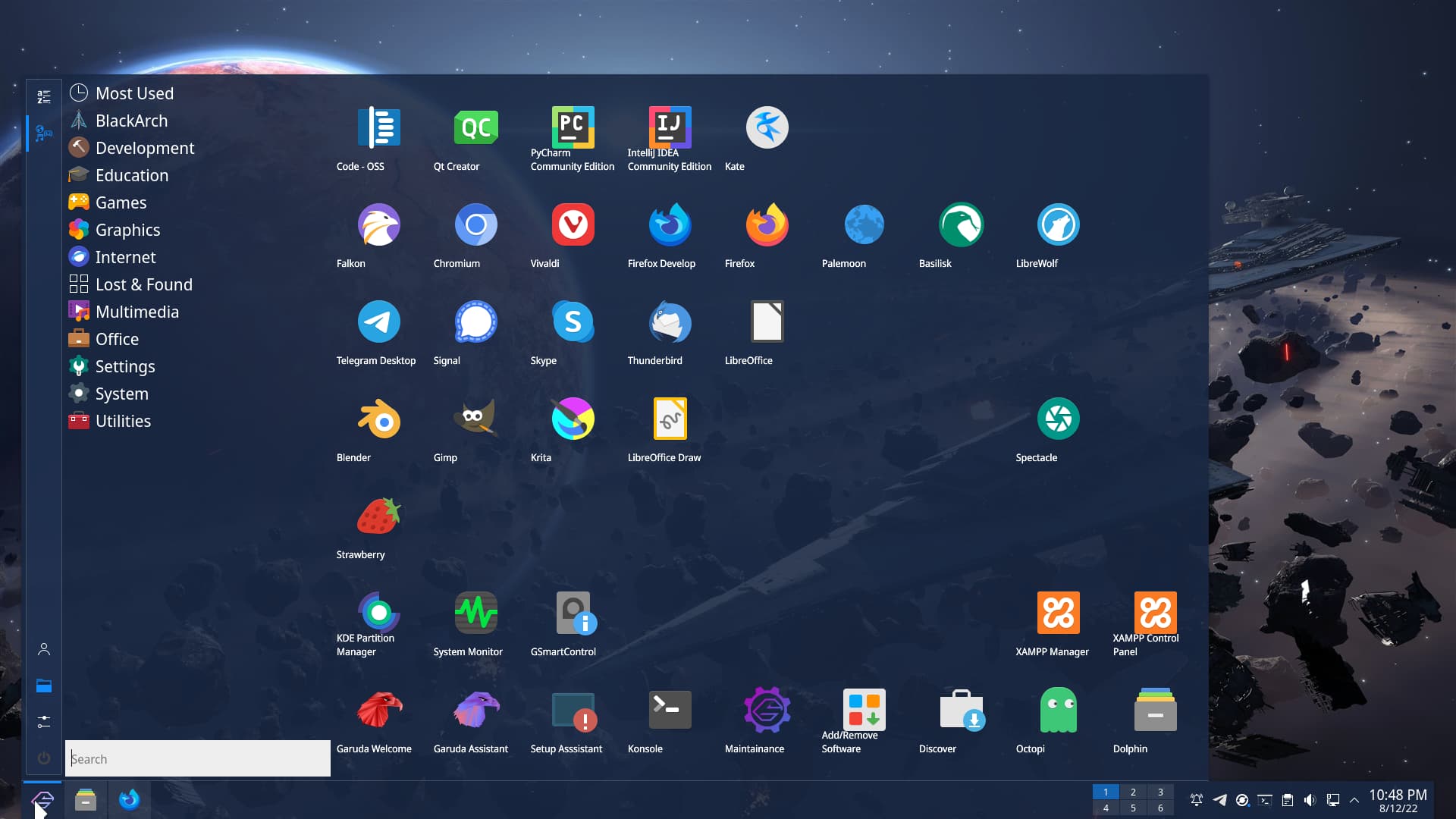Open IntelliJ IDEA Community Edition
Image resolution: width=1456 pixels, height=819 pixels.
[670, 127]
